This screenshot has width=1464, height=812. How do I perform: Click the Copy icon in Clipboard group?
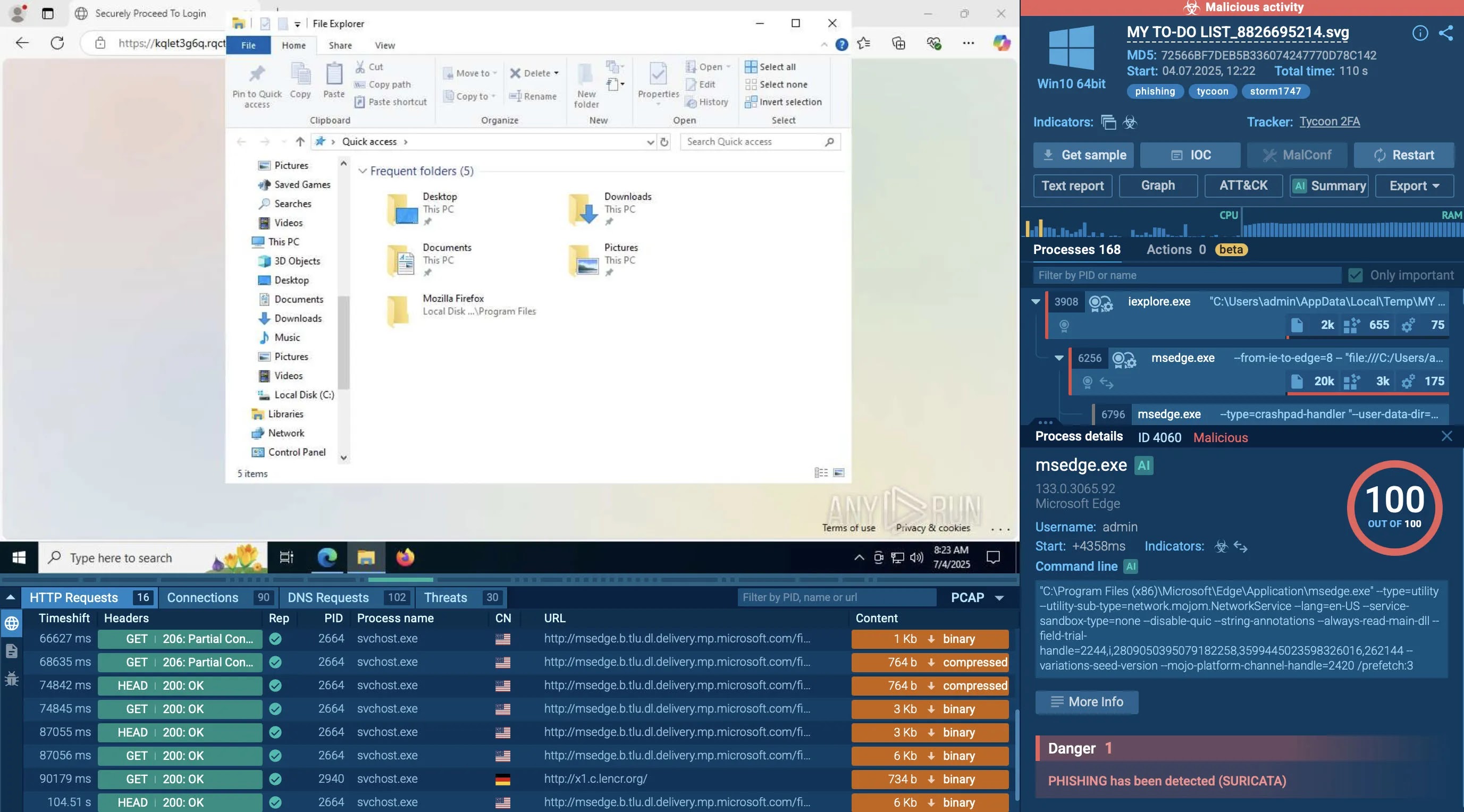point(300,81)
